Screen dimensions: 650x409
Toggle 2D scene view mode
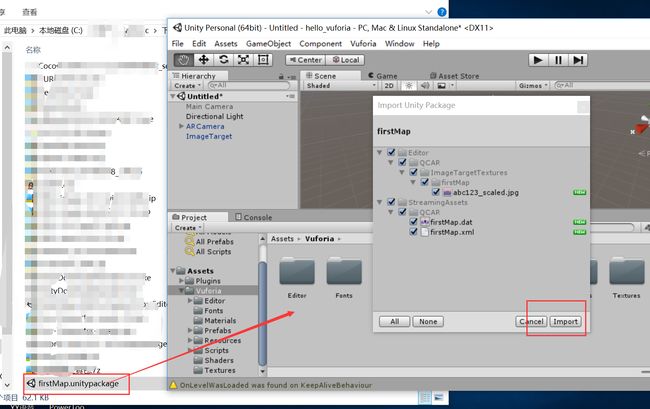point(389,86)
